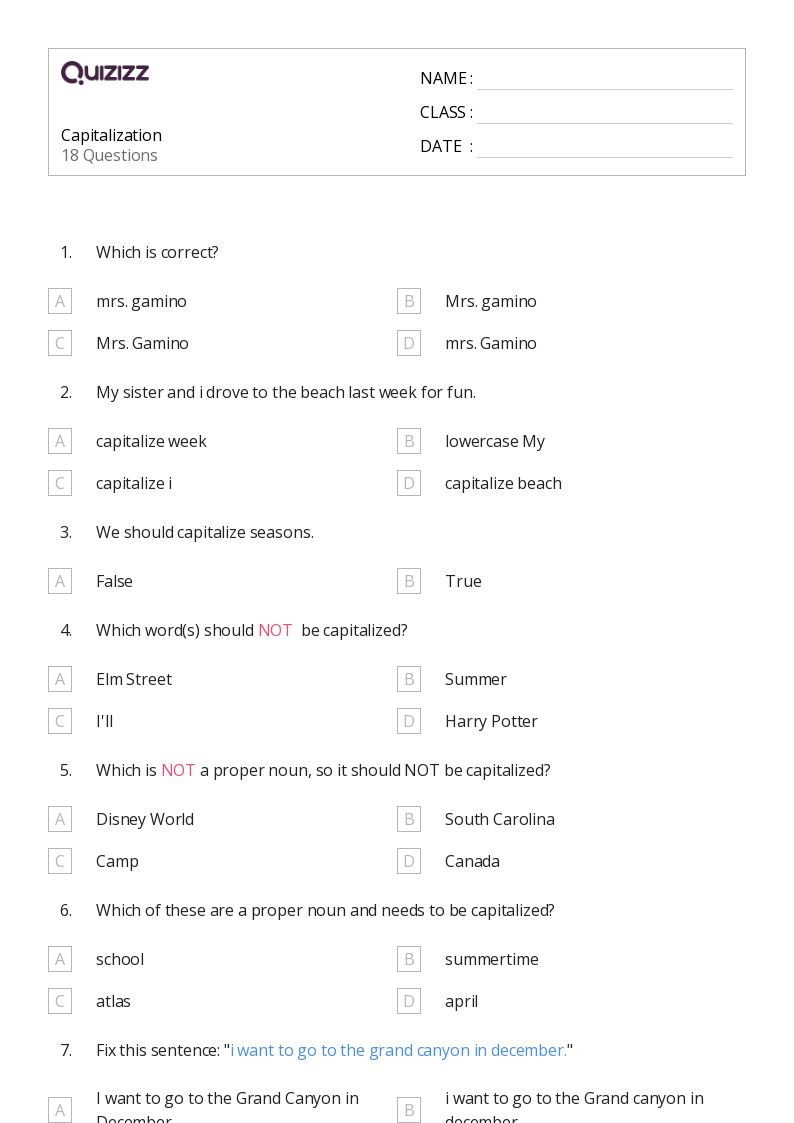Mark answer box D for april
Screen dimensions: 794x1123
[409, 1001]
